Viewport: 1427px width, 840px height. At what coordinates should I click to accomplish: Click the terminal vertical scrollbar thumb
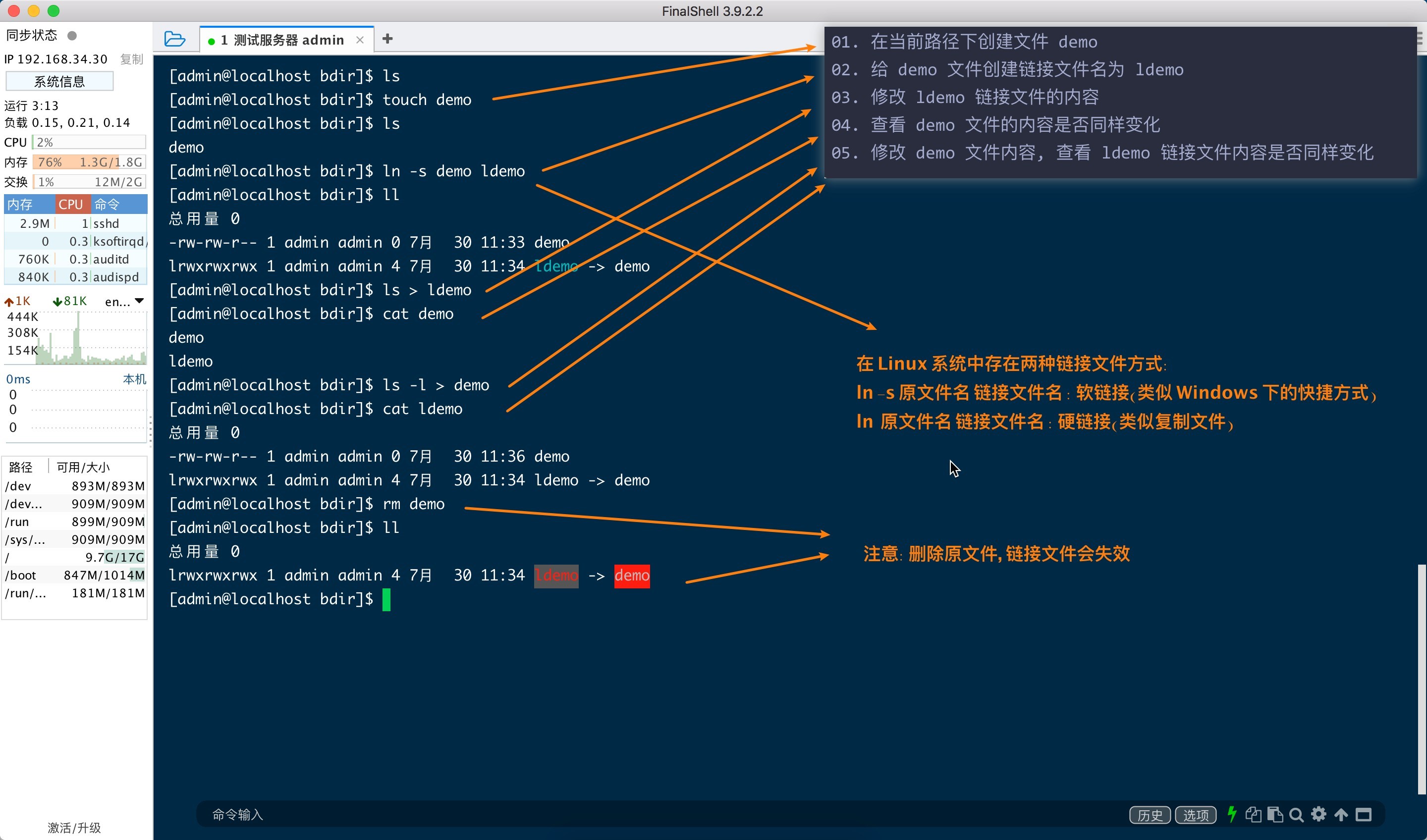(x=1422, y=679)
